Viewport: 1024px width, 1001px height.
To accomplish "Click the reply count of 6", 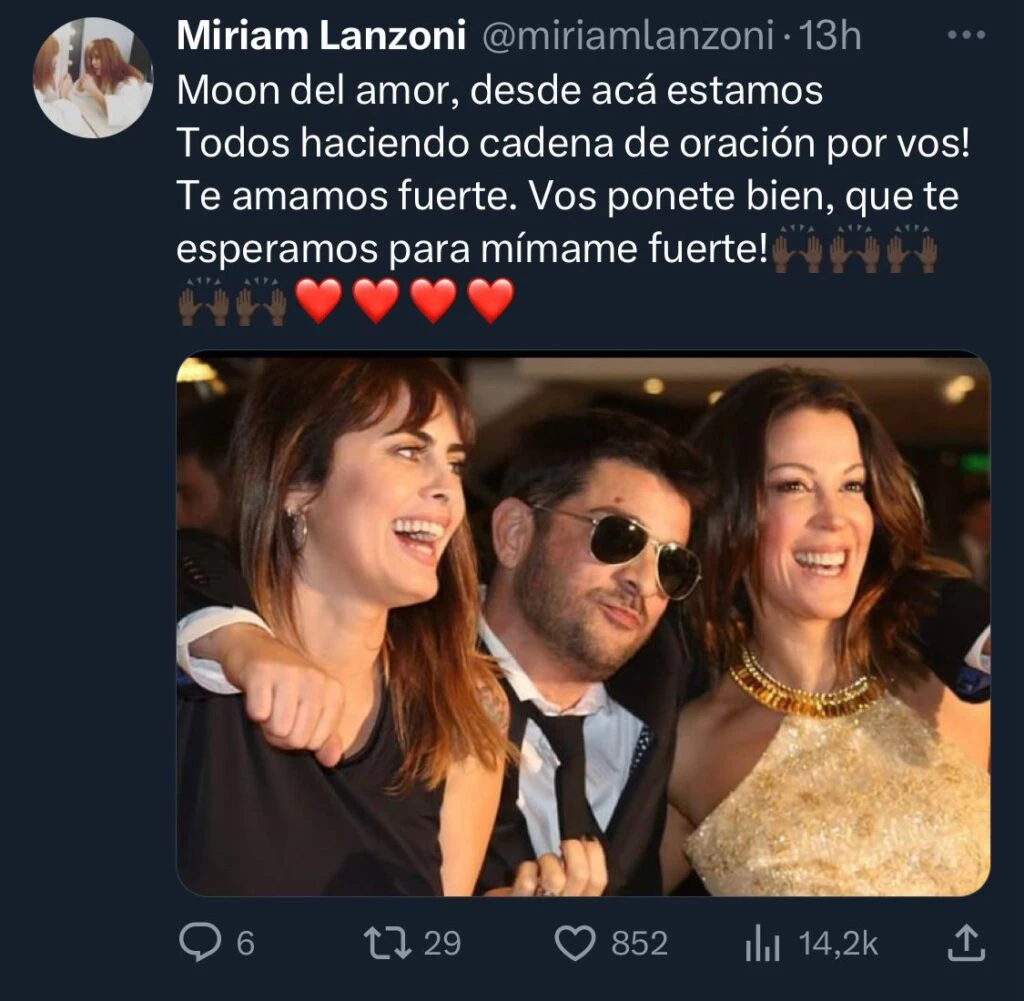I will point(244,943).
